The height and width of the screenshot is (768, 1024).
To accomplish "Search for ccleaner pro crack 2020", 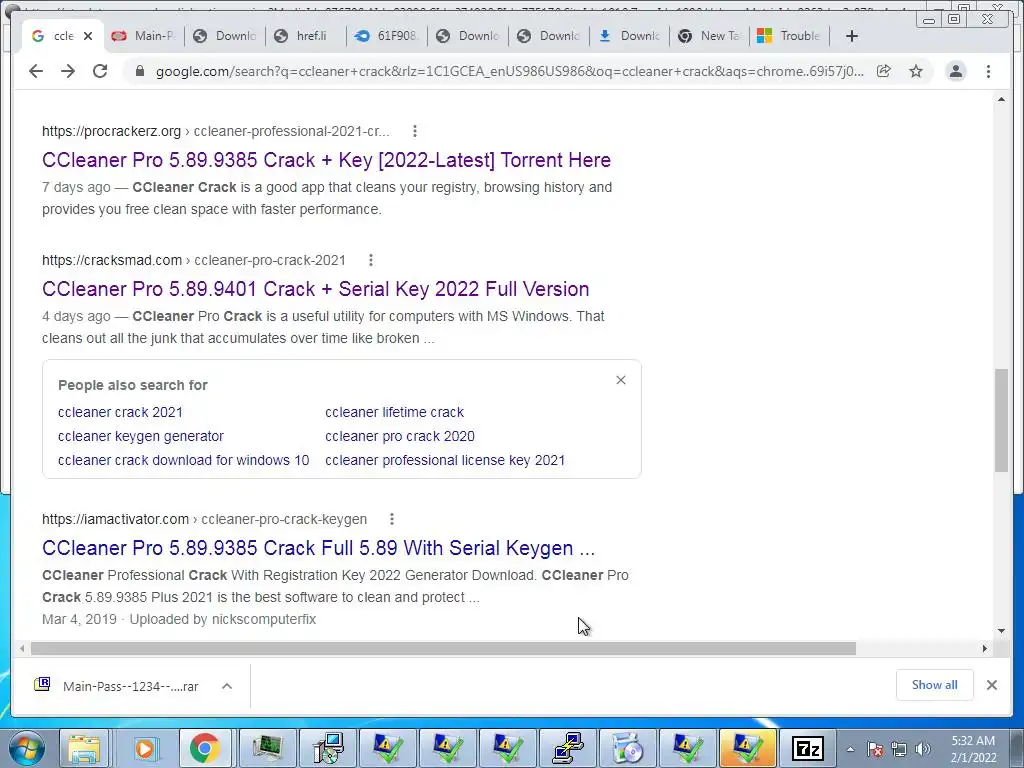I will pos(400,436).
